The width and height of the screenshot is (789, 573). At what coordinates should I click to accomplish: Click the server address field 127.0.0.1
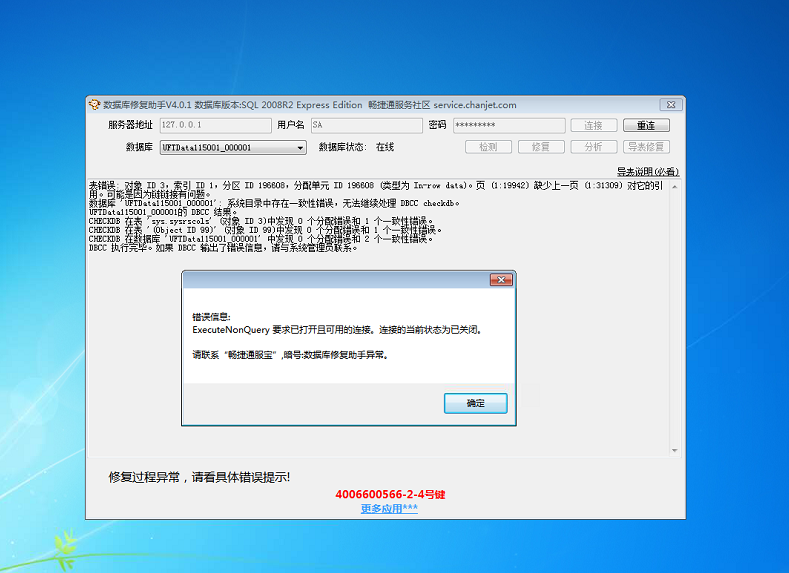(x=216, y=125)
